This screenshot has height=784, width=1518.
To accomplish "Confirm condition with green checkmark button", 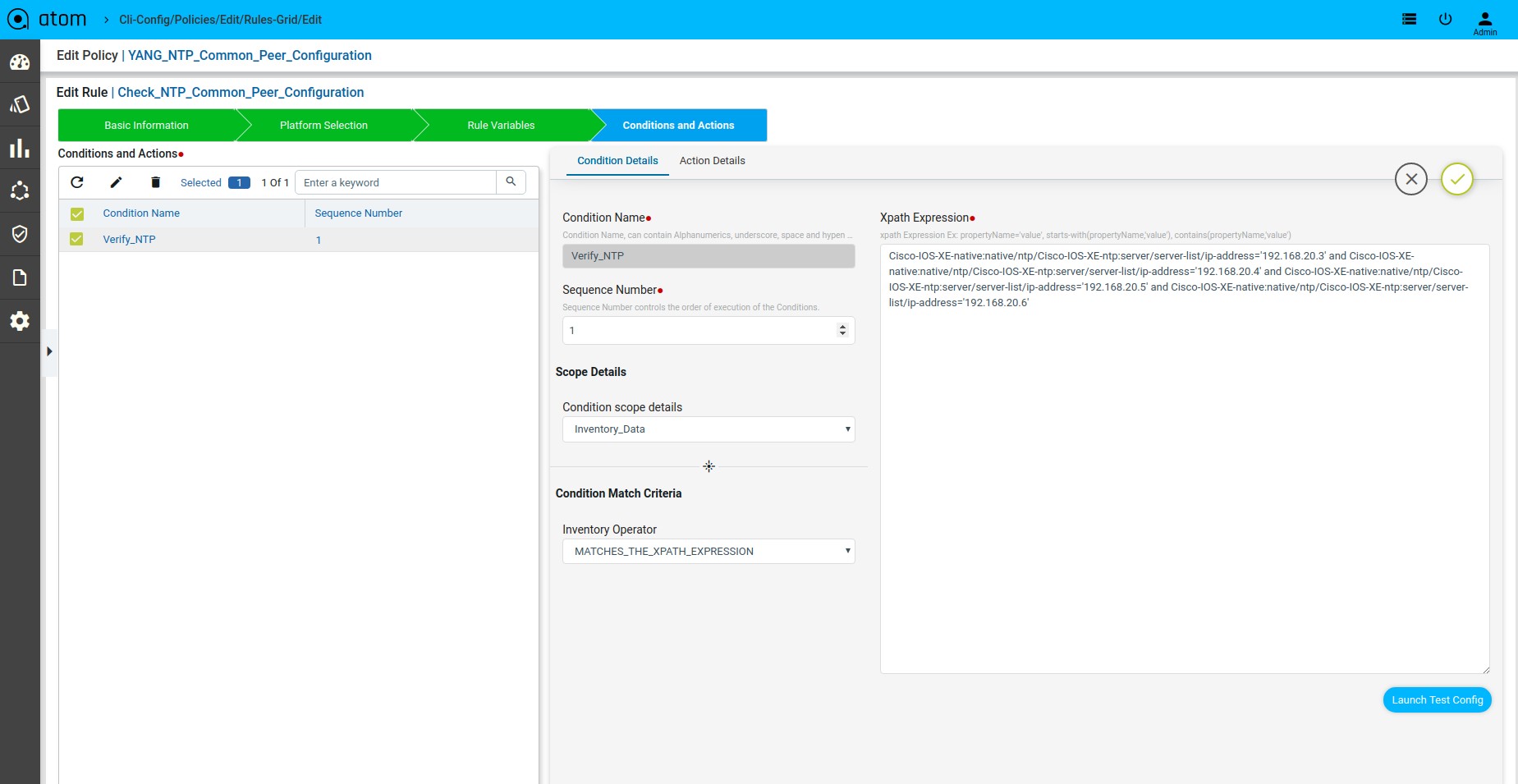I will [1457, 179].
